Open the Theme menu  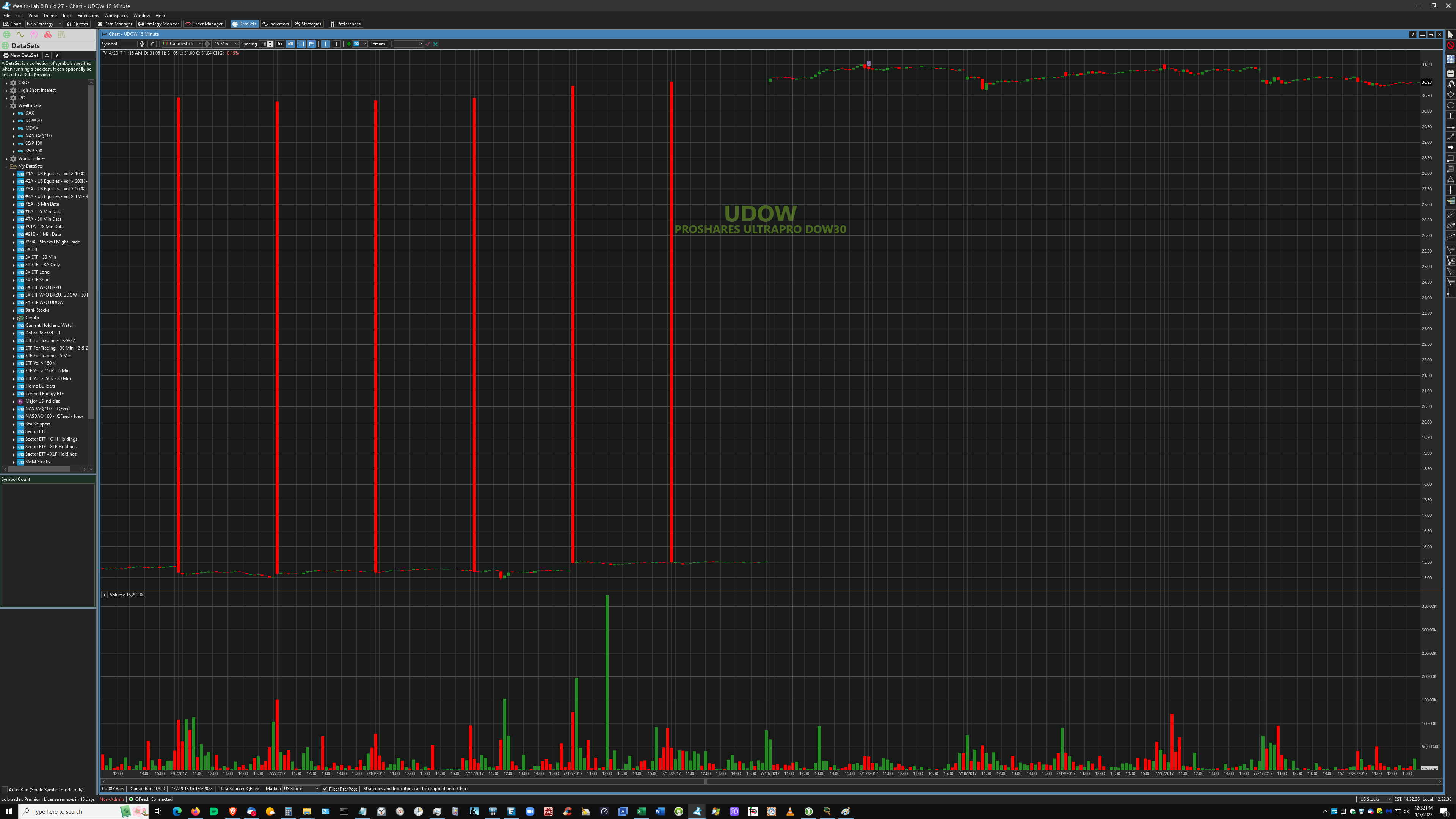point(50,15)
